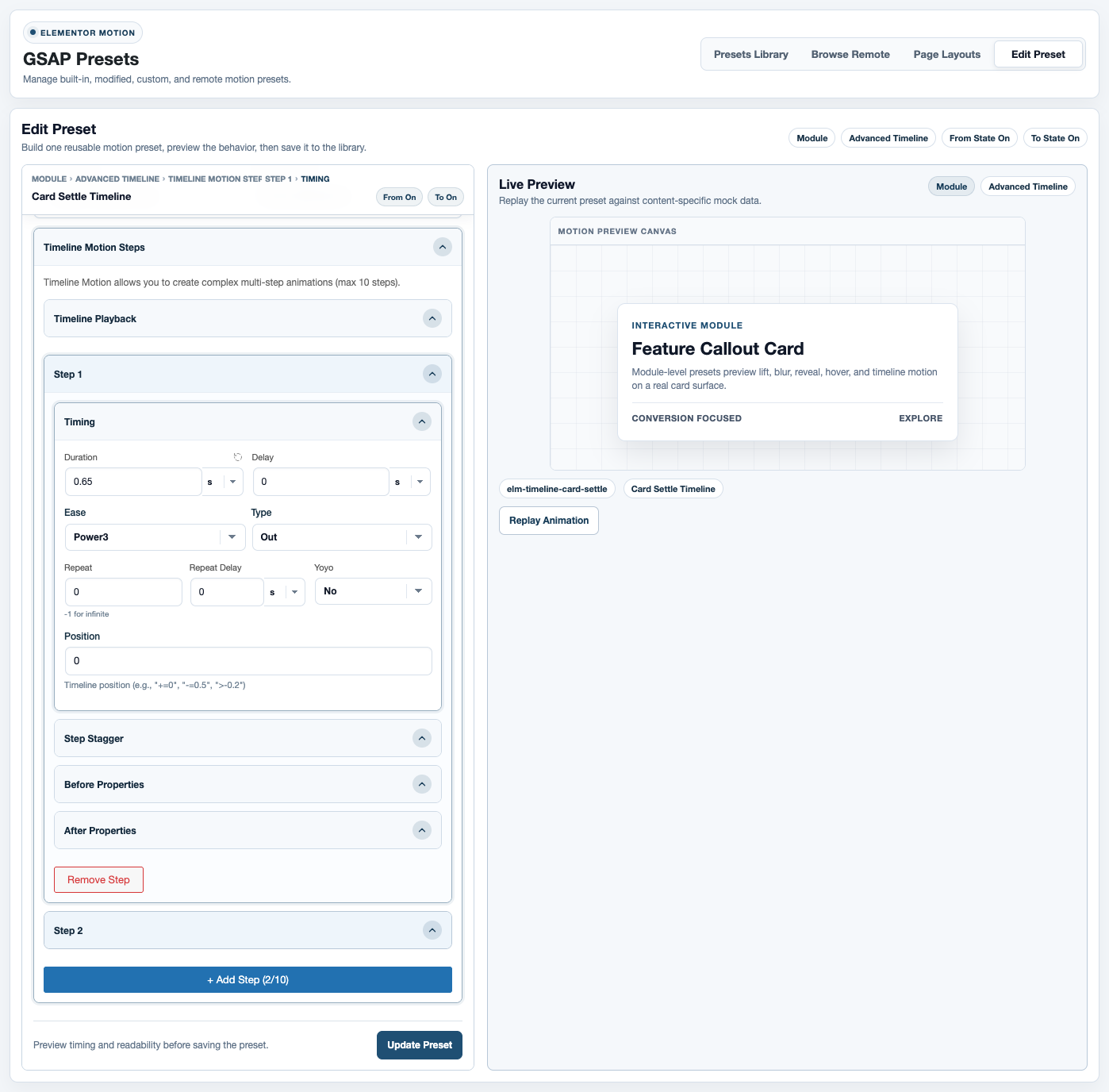
Task: Click the GSAP Presets page title
Action: coord(81,59)
